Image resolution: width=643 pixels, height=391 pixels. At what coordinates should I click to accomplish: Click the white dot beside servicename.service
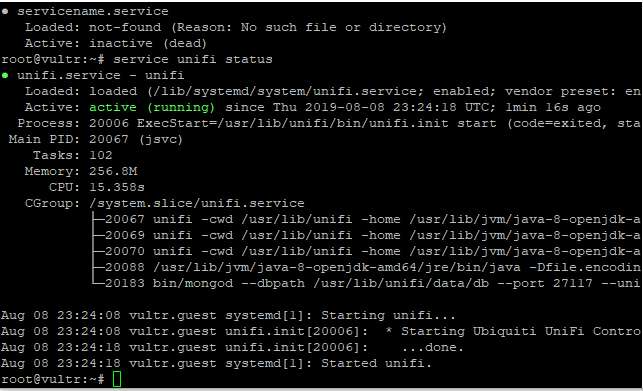[x=5, y=11]
